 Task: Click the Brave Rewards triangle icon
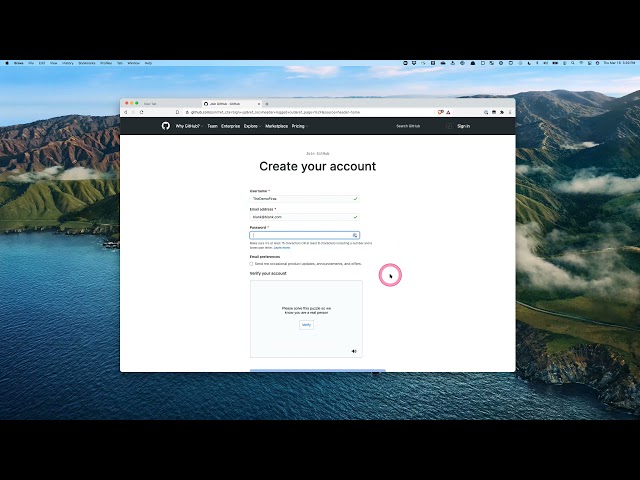[448, 112]
